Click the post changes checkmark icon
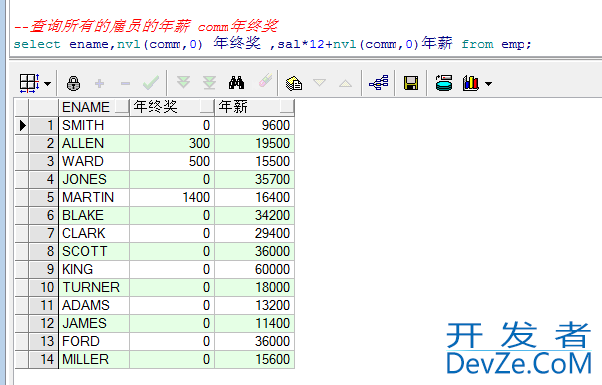The width and height of the screenshot is (602, 385). click(x=151, y=83)
